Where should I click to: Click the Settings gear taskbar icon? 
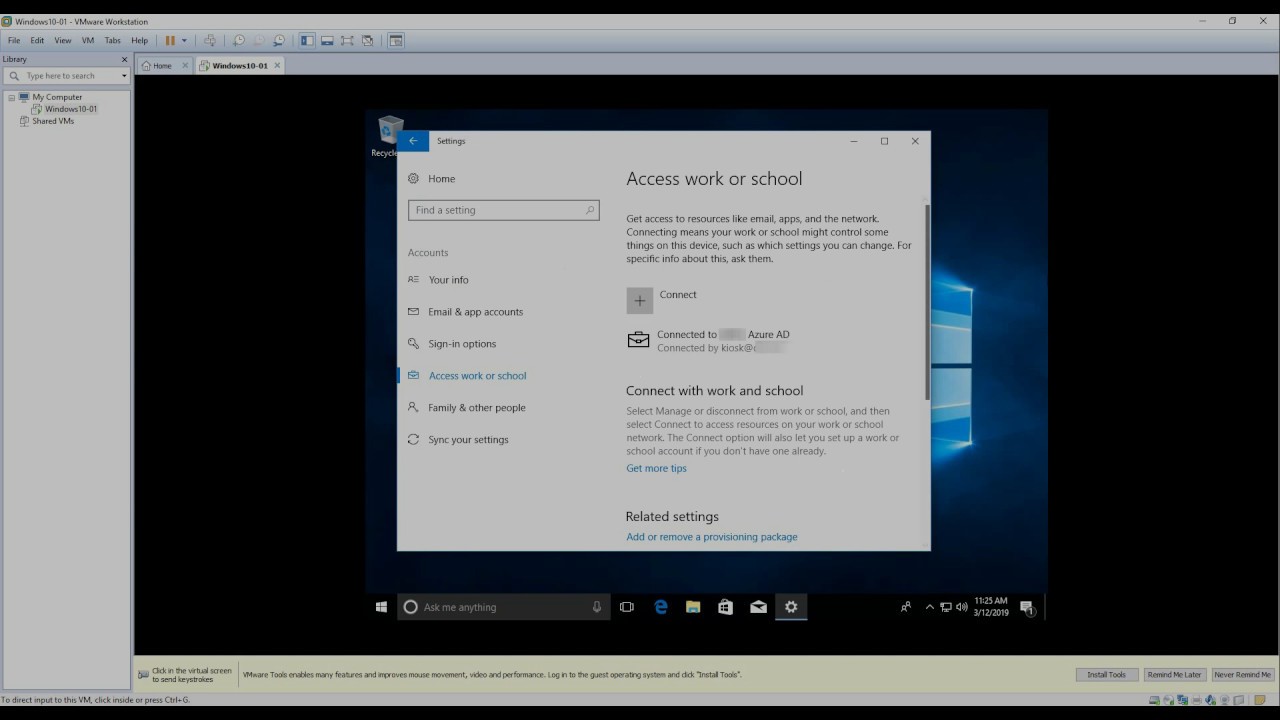click(791, 607)
